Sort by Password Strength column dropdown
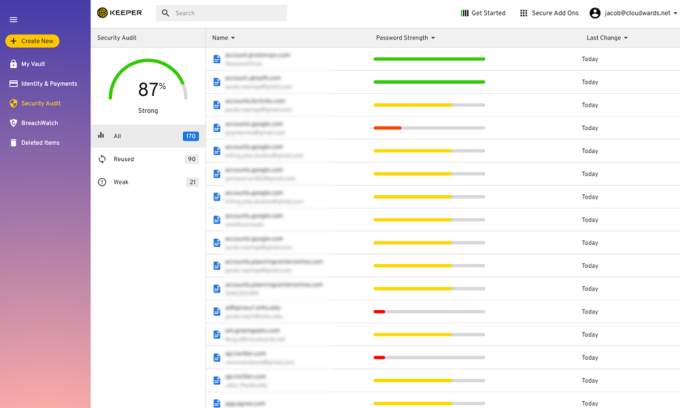The image size is (680, 408). [432, 37]
